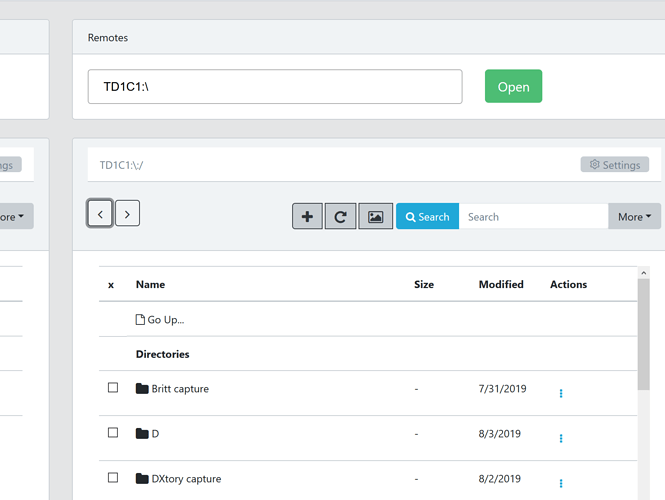Sort by the Size column header
665x500 pixels.
pos(424,284)
